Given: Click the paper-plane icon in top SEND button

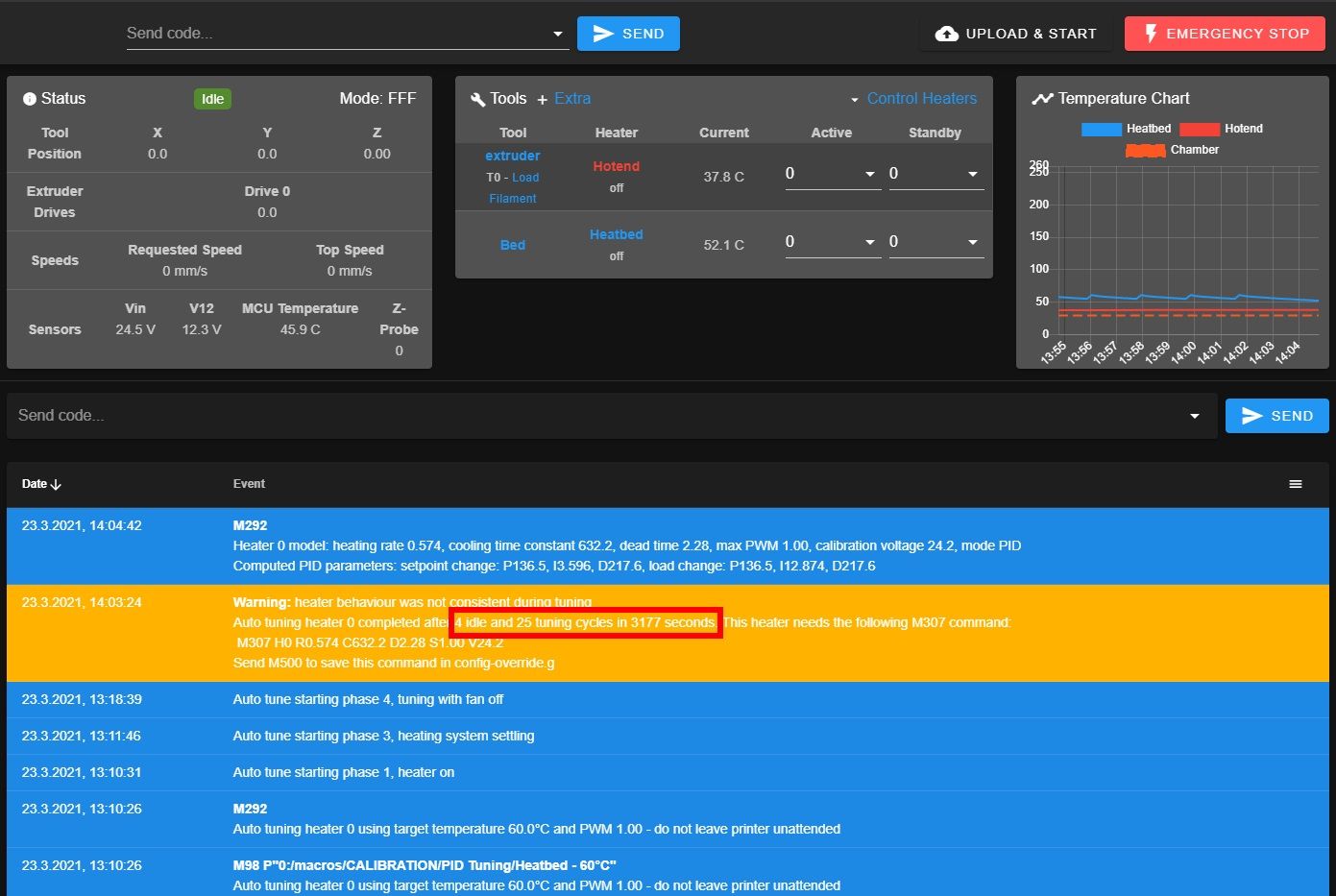Looking at the screenshot, I should coord(603,34).
